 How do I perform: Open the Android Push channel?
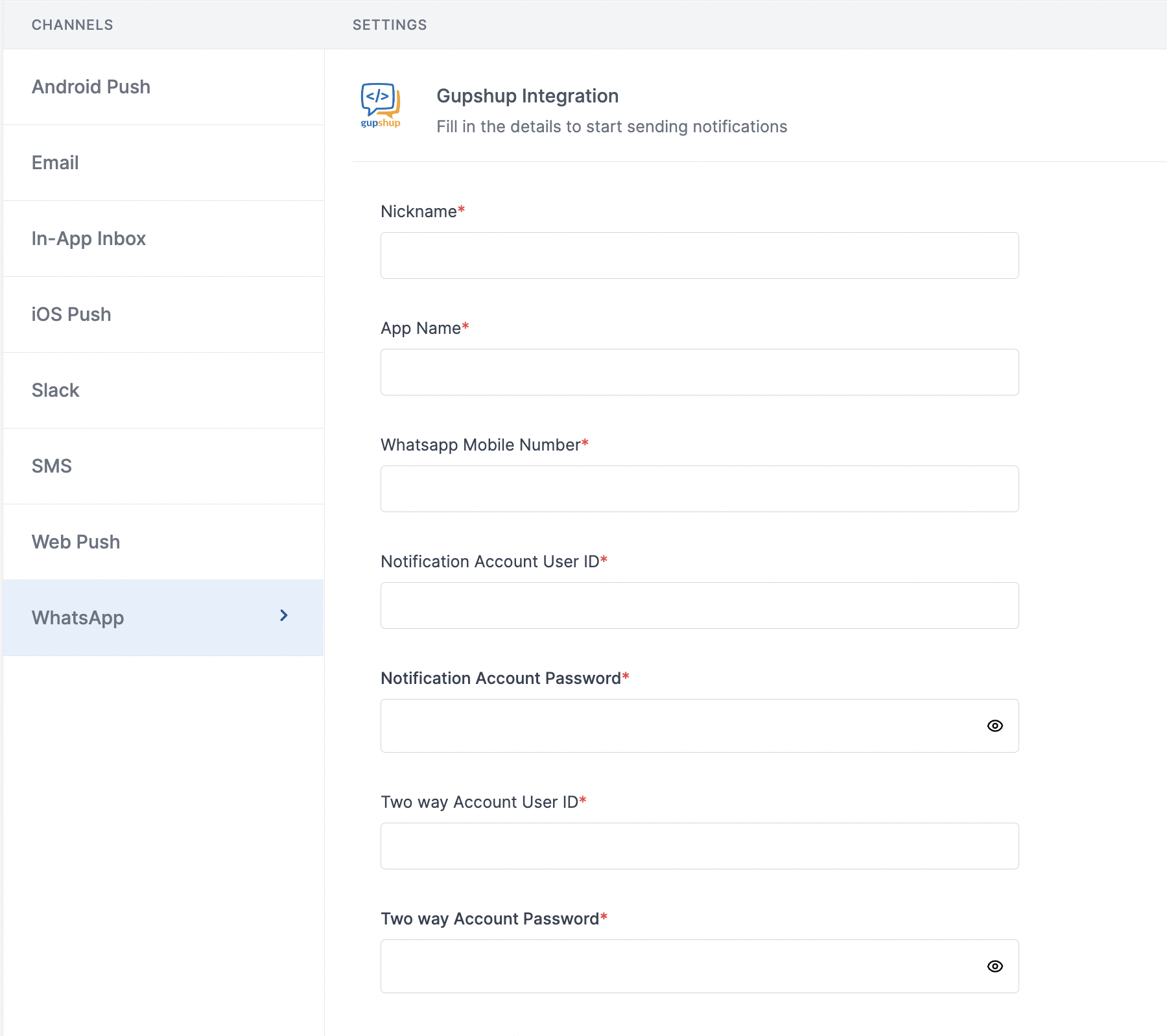[x=163, y=87]
